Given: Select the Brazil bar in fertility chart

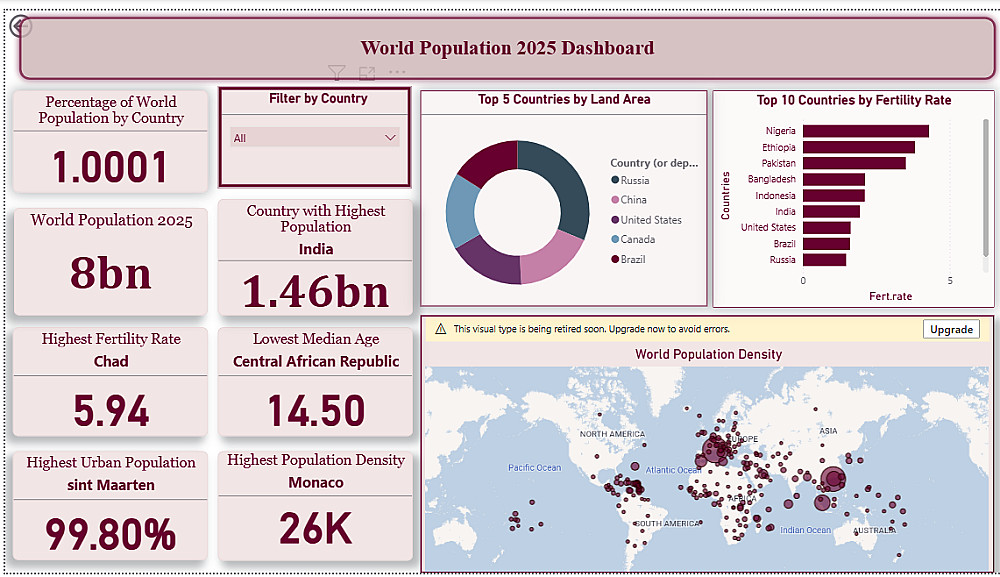Looking at the screenshot, I should point(826,244).
